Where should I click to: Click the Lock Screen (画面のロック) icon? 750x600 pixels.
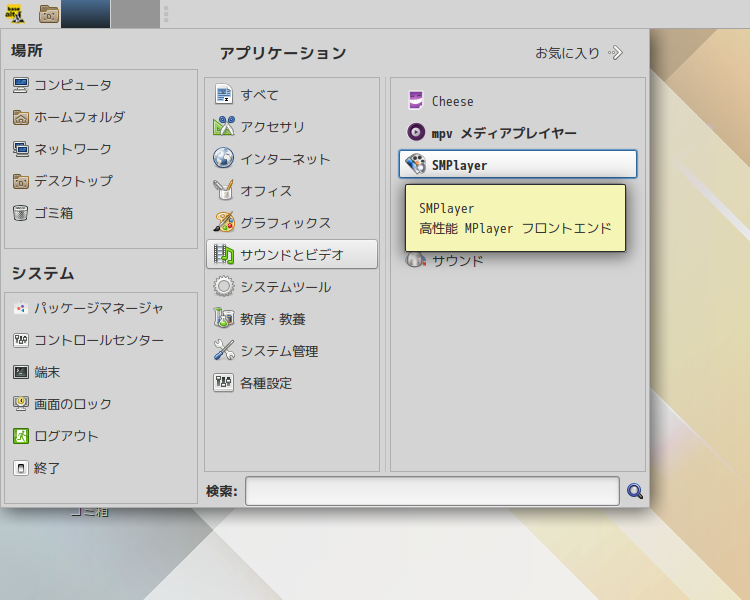click(x=21, y=404)
